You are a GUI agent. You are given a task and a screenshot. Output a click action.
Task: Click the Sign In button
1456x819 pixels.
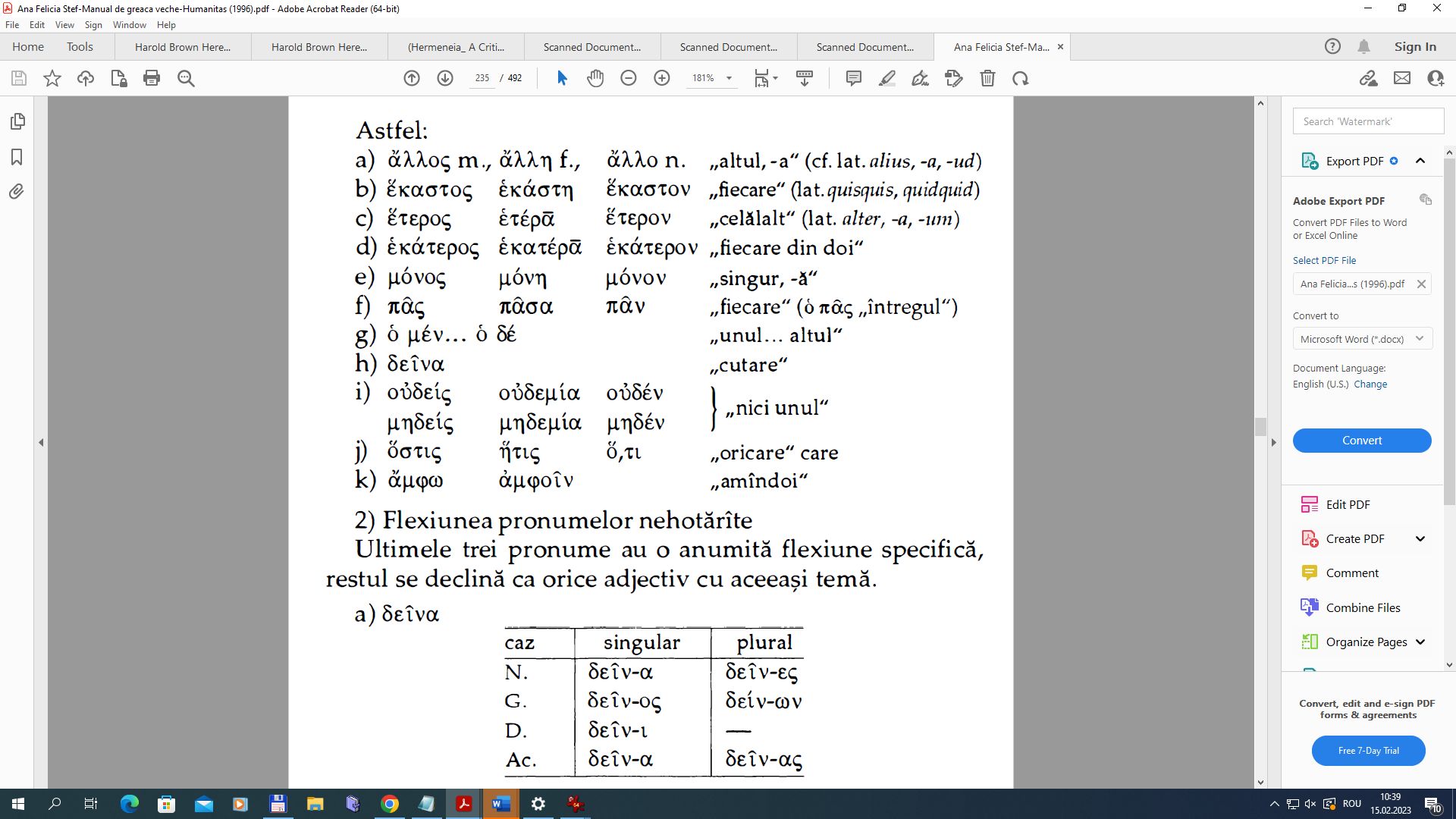tap(1415, 46)
